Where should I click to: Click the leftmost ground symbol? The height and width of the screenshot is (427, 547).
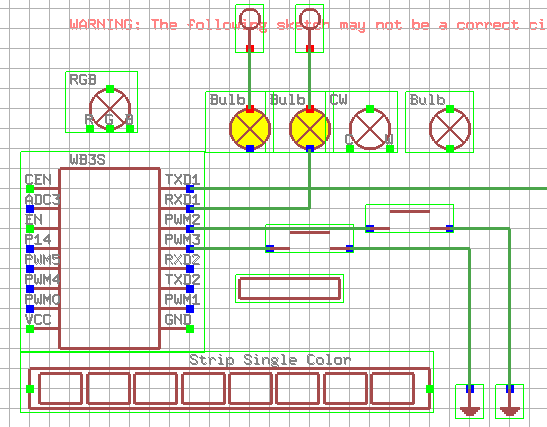470,402
